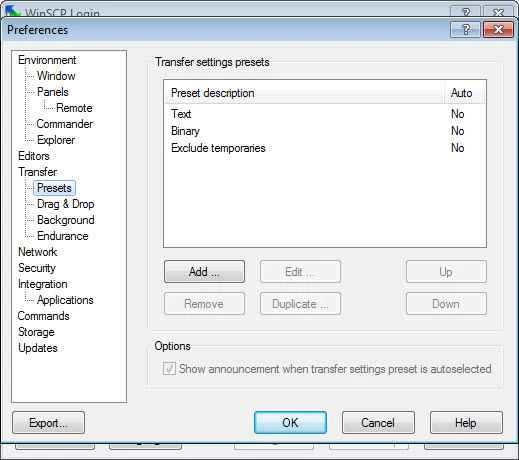
Task: Open the Updates preferences page
Action: point(38,348)
